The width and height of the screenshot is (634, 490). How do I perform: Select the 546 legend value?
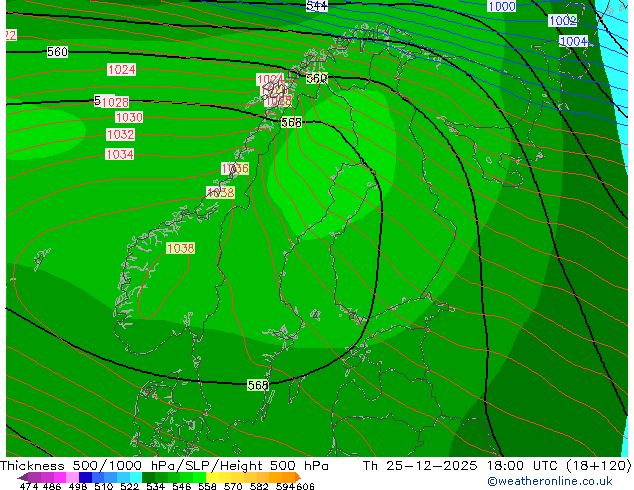tap(182, 486)
